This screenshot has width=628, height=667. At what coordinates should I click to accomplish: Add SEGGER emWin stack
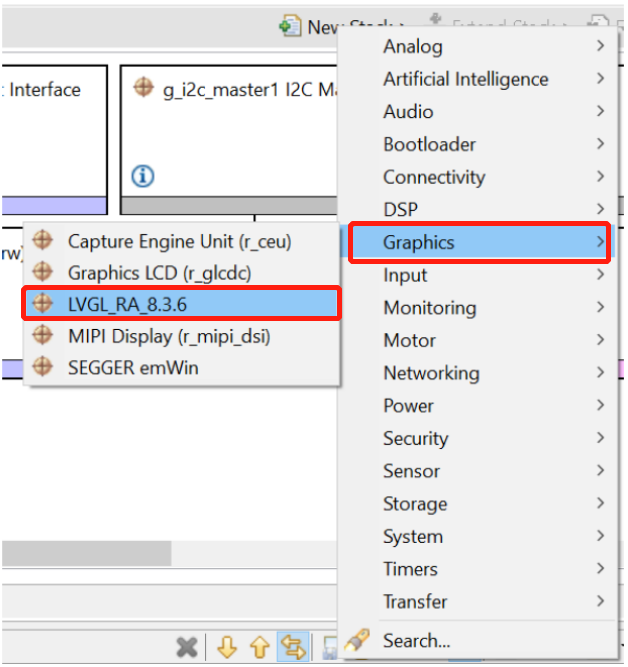tap(182, 368)
